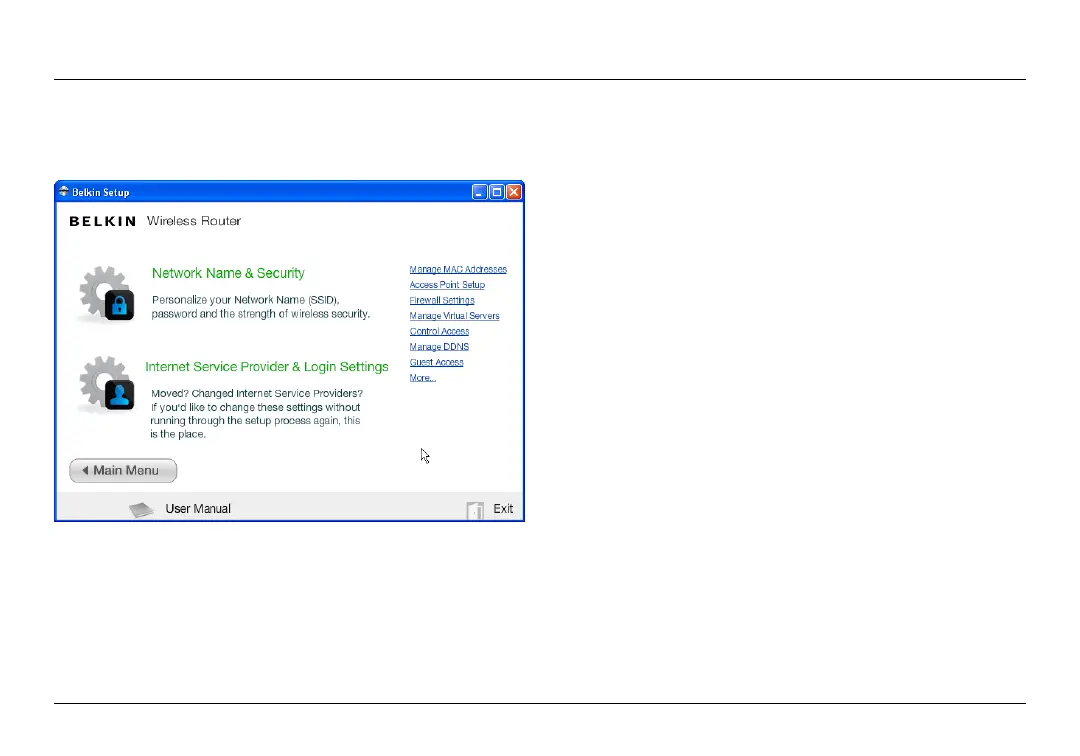Close the Belkin Setup window

[514, 192]
